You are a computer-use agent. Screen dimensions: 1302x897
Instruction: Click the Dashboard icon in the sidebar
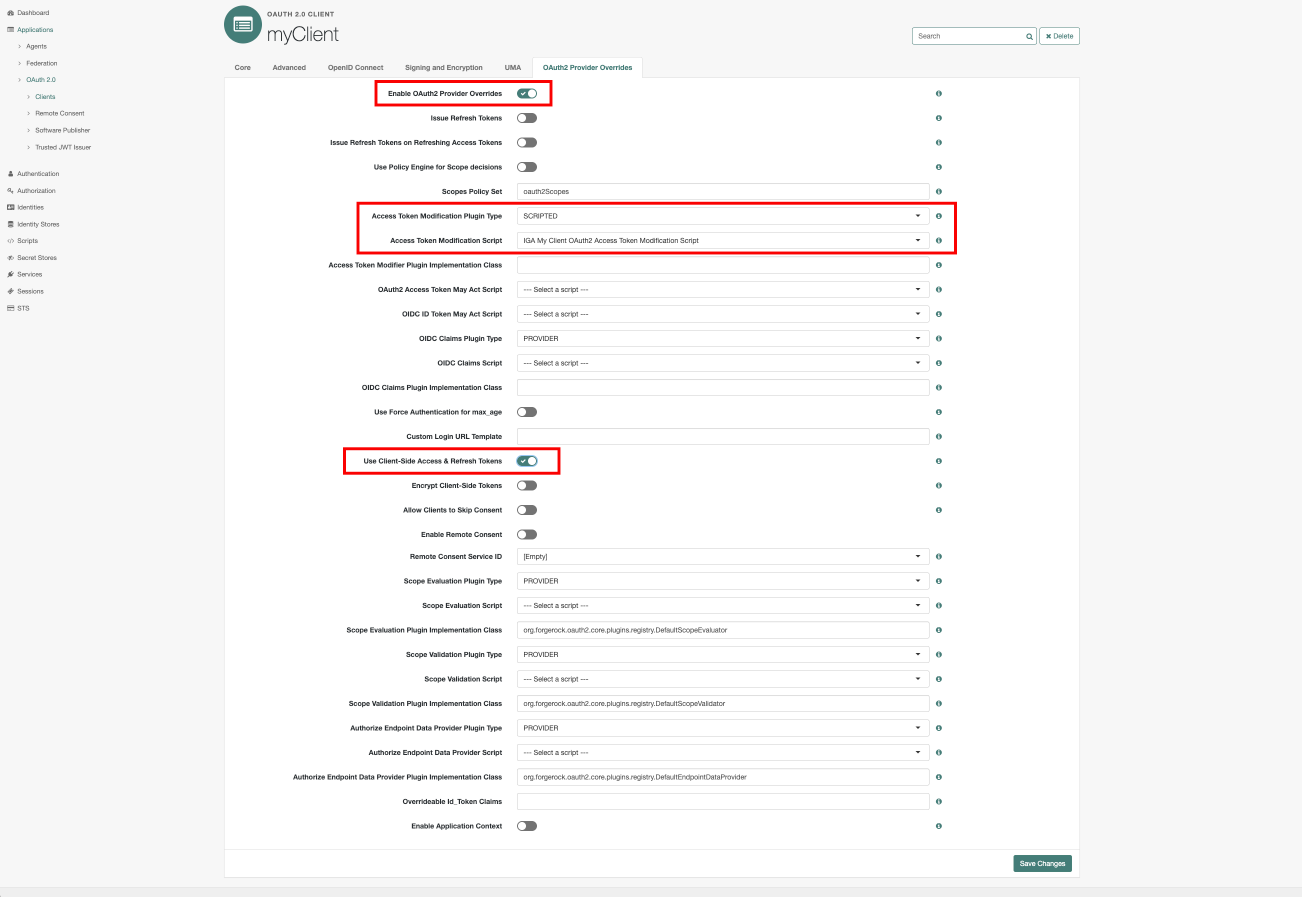click(x=9, y=12)
